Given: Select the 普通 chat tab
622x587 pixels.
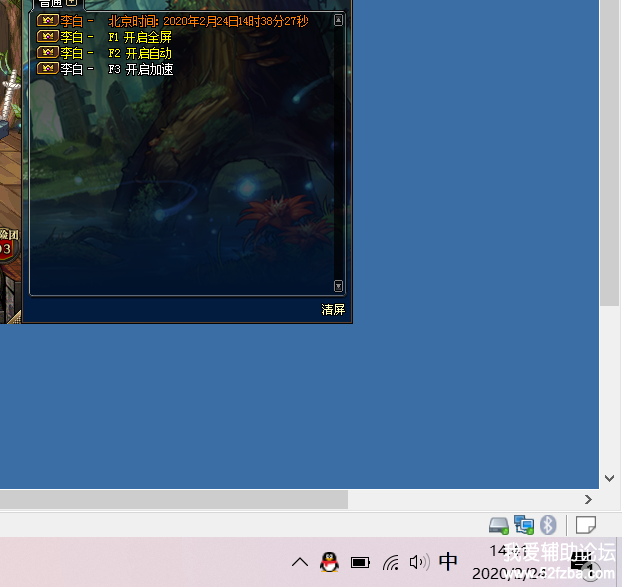Looking at the screenshot, I should [51, 4].
